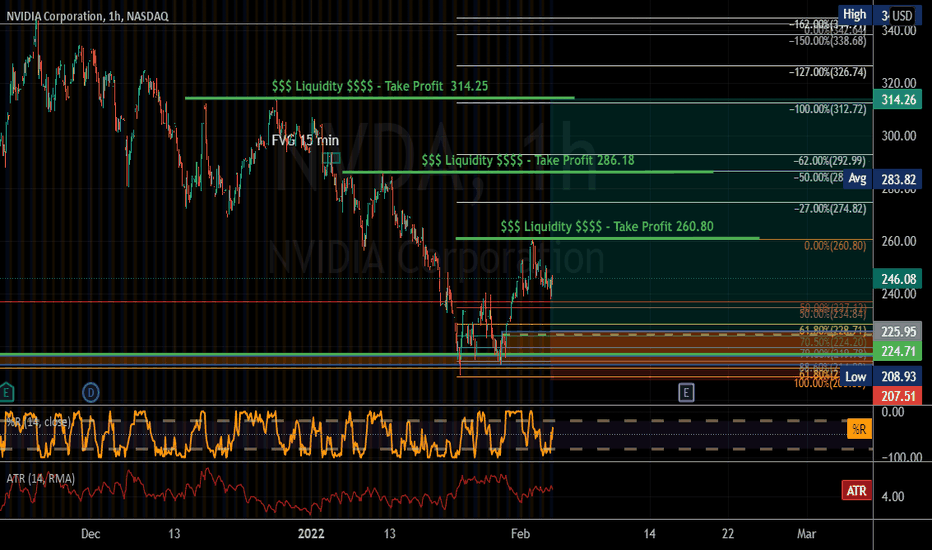Click the -62.00%(292.99) Fibonacci label
The height and width of the screenshot is (550, 932).
click(x=829, y=161)
